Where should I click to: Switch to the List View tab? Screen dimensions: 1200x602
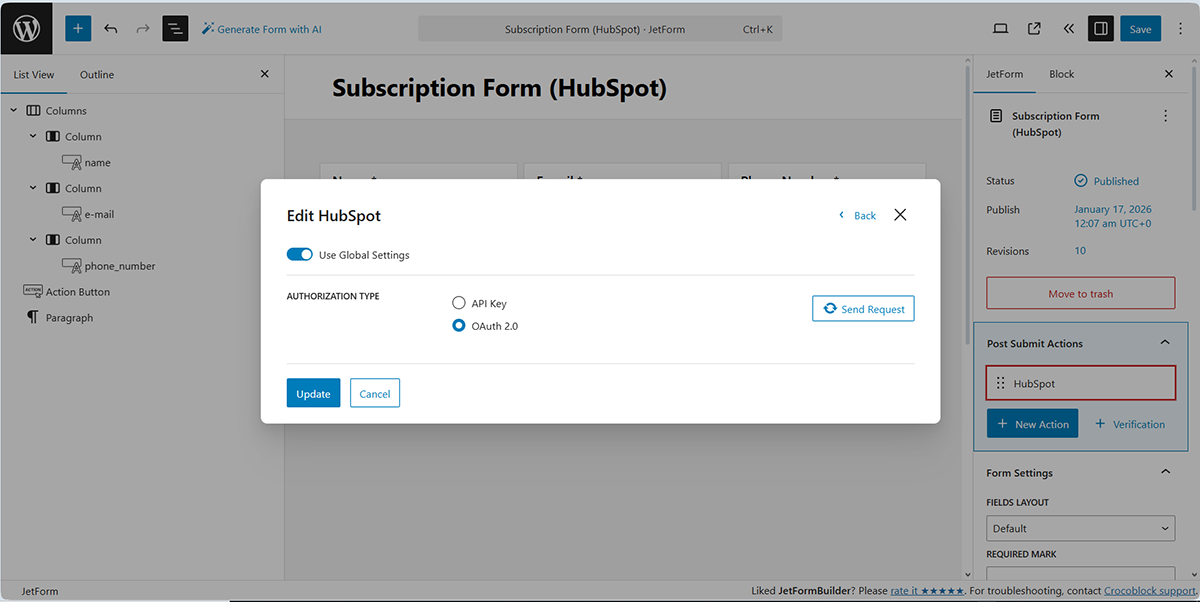tap(34, 75)
